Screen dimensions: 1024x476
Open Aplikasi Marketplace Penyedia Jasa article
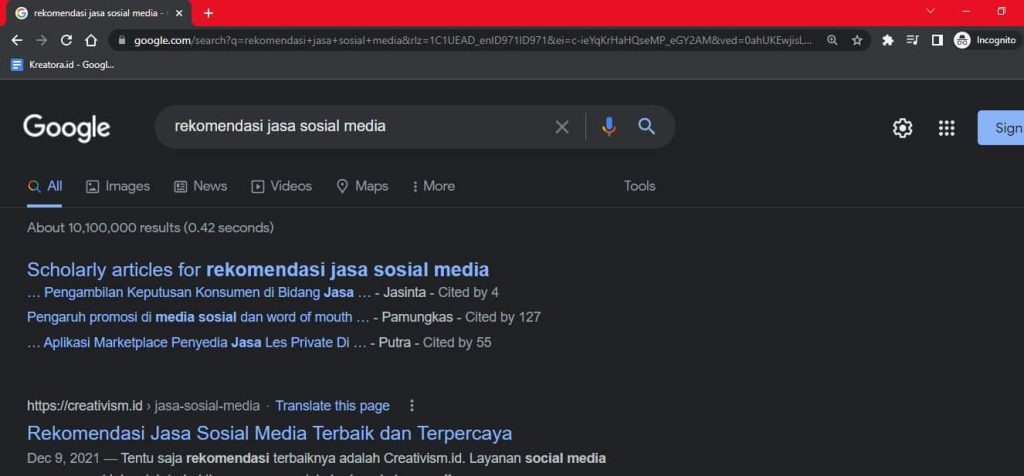pyautogui.click(x=197, y=342)
